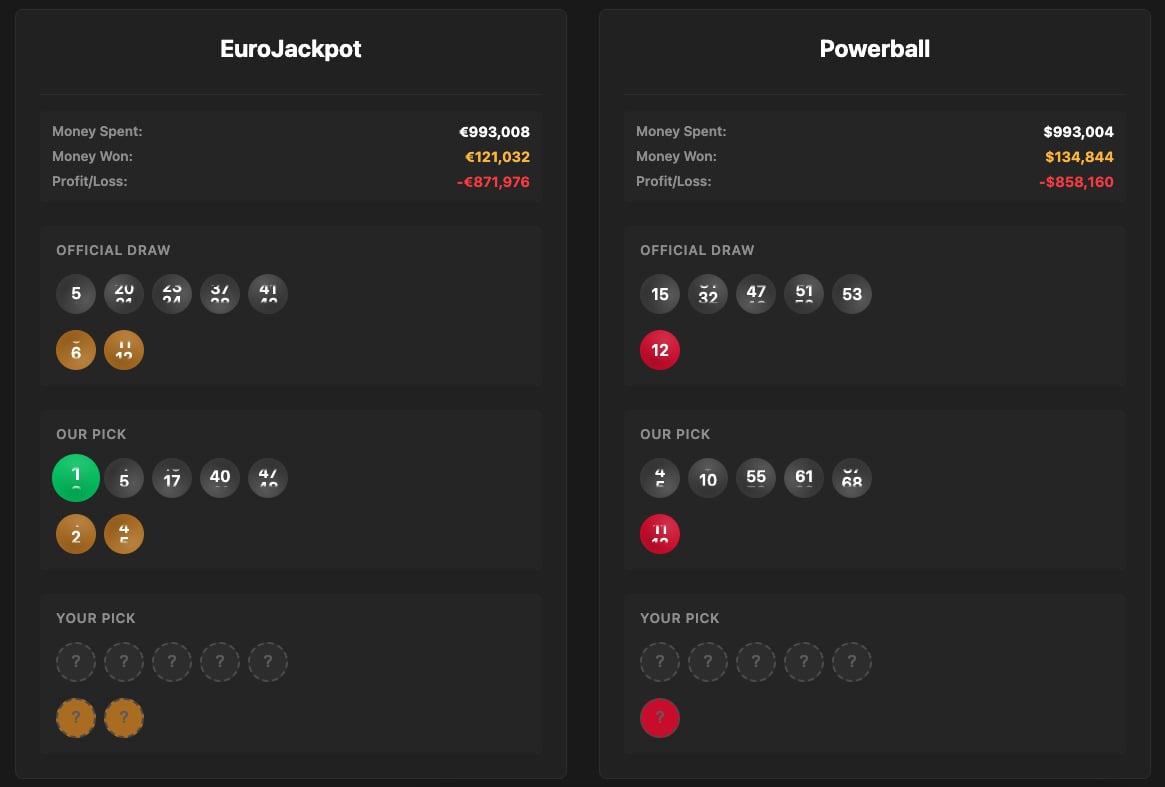Screen dimensions: 1165x787
Task: Click ball 10 in Powerball Our Pick
Action: pyautogui.click(x=708, y=478)
